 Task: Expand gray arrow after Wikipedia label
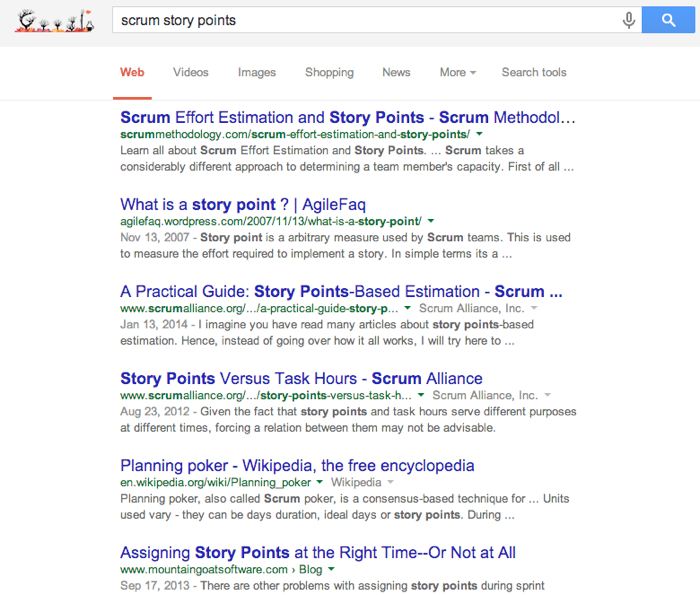[391, 482]
